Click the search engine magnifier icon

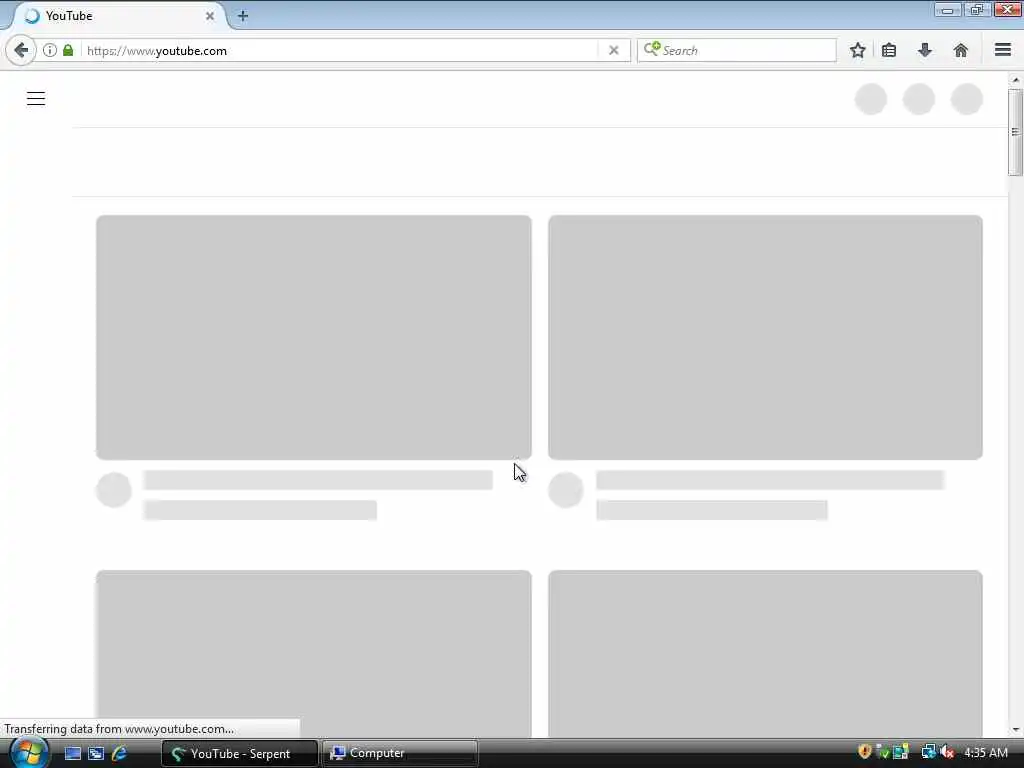coord(652,50)
